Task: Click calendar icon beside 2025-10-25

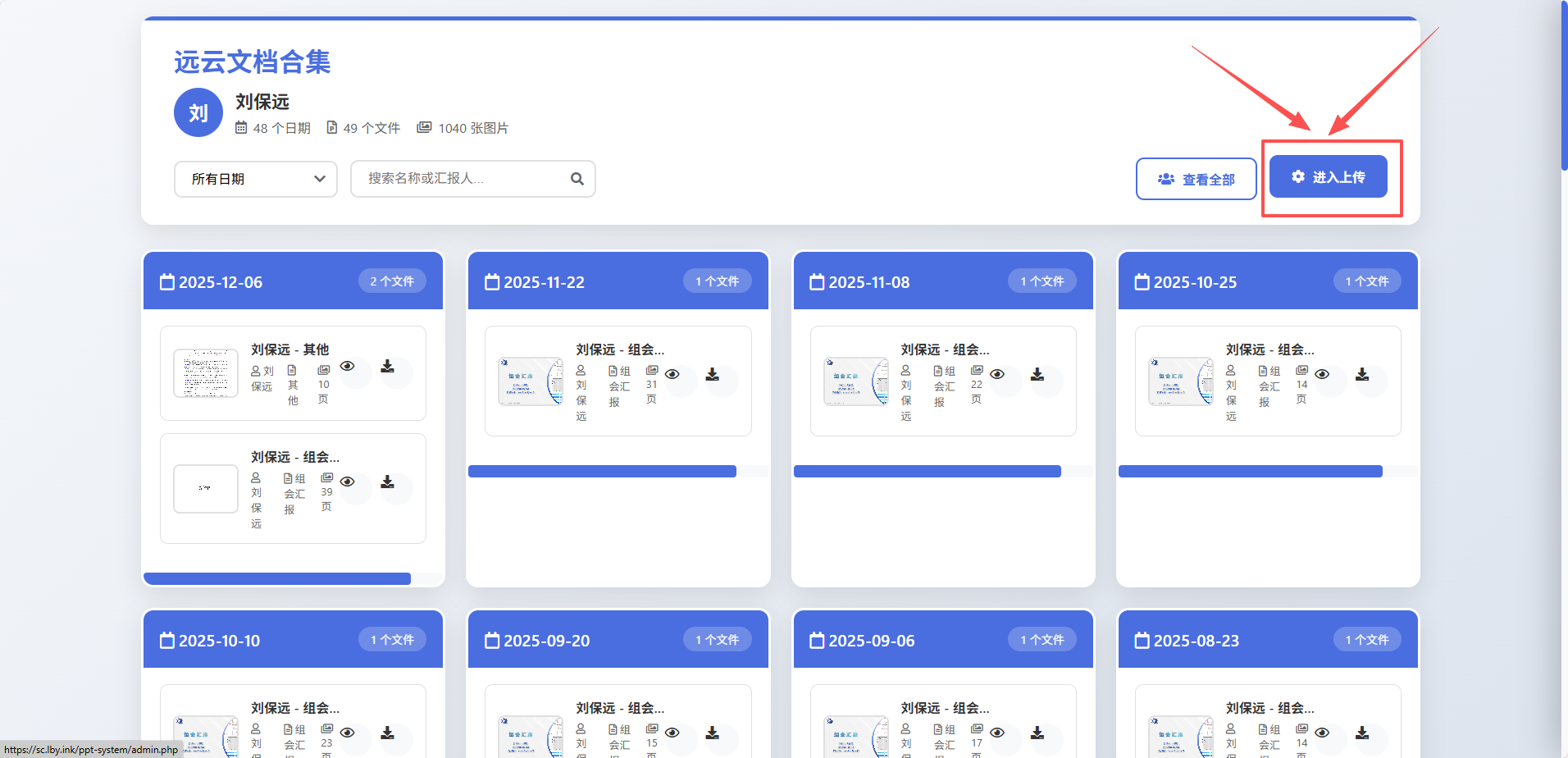Action: pyautogui.click(x=1142, y=282)
